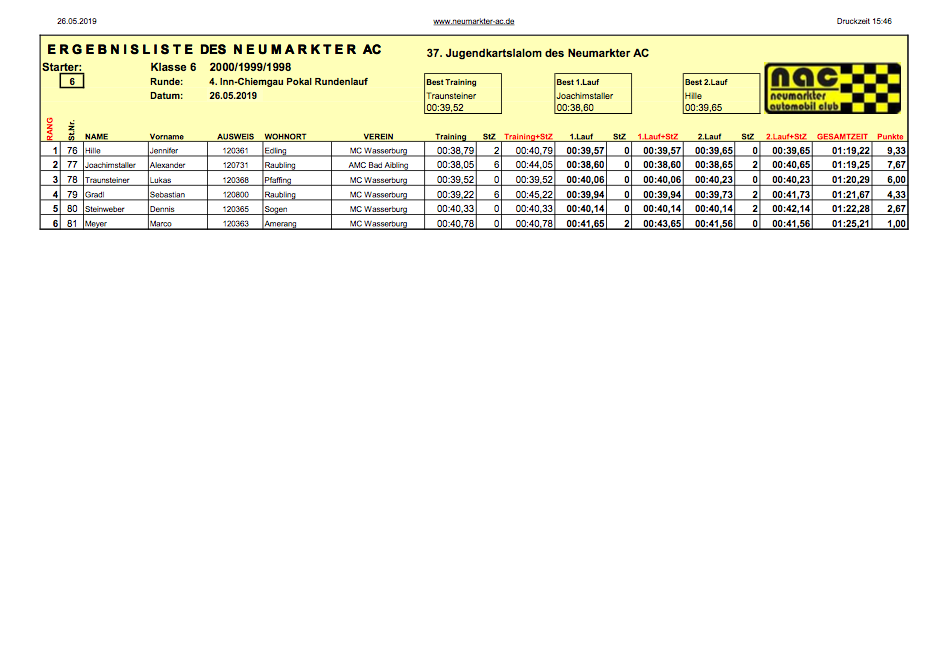Click the NAC automobil club logo
This screenshot has height=667, width=946.
[833, 89]
